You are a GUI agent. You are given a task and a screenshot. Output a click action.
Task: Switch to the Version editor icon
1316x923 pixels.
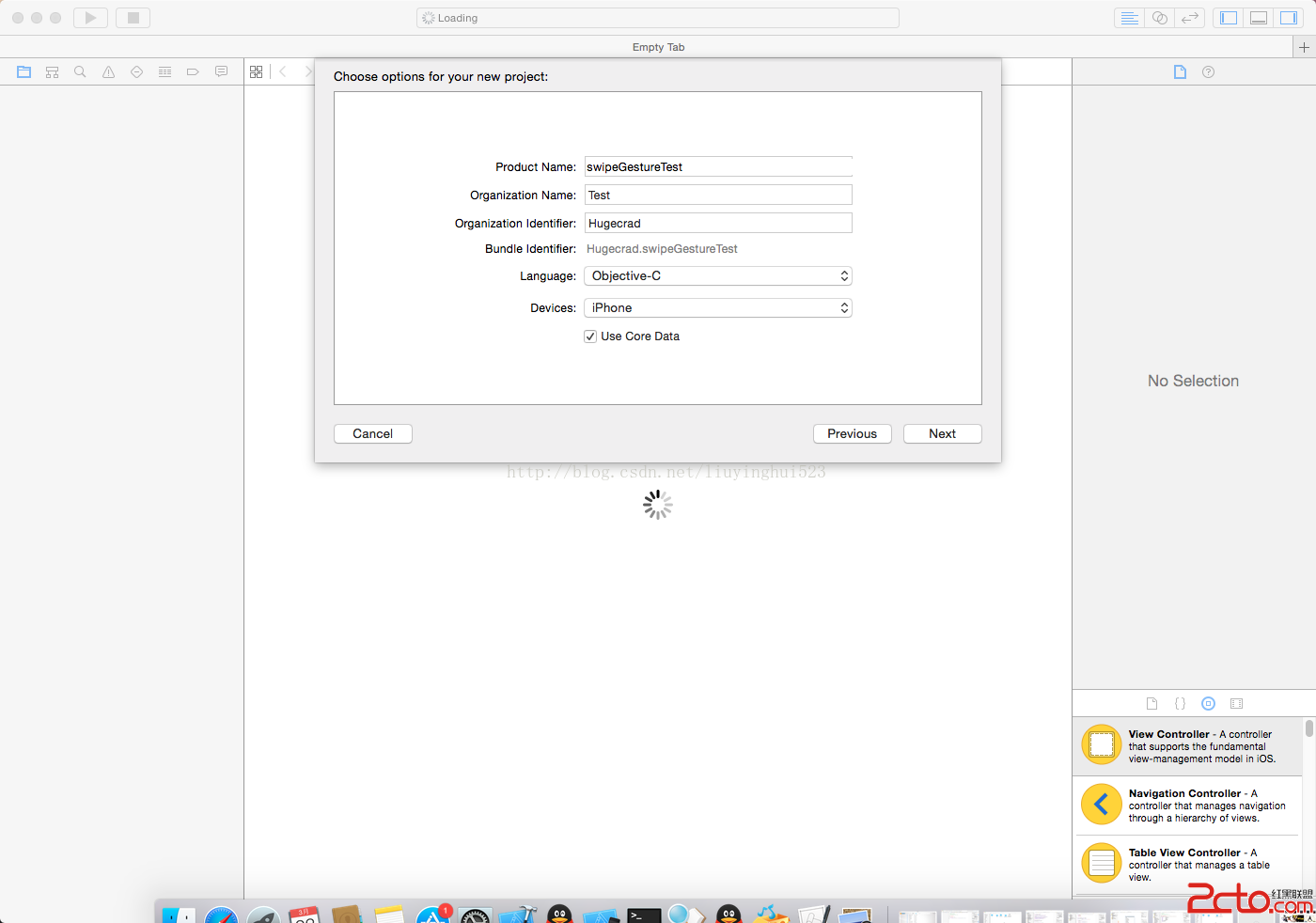point(1190,18)
